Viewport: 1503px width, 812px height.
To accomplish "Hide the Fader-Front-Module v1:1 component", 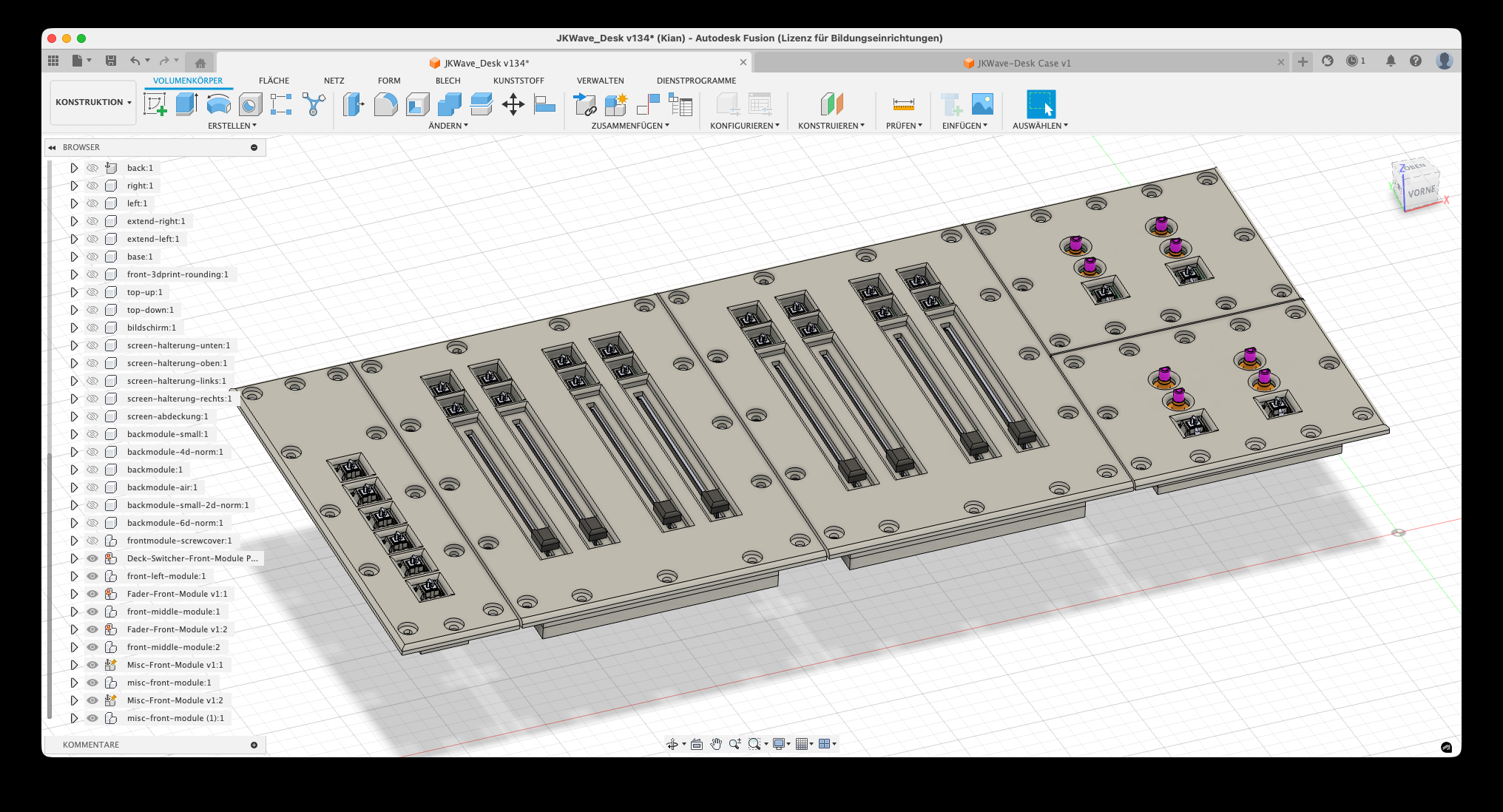I will click(92, 594).
